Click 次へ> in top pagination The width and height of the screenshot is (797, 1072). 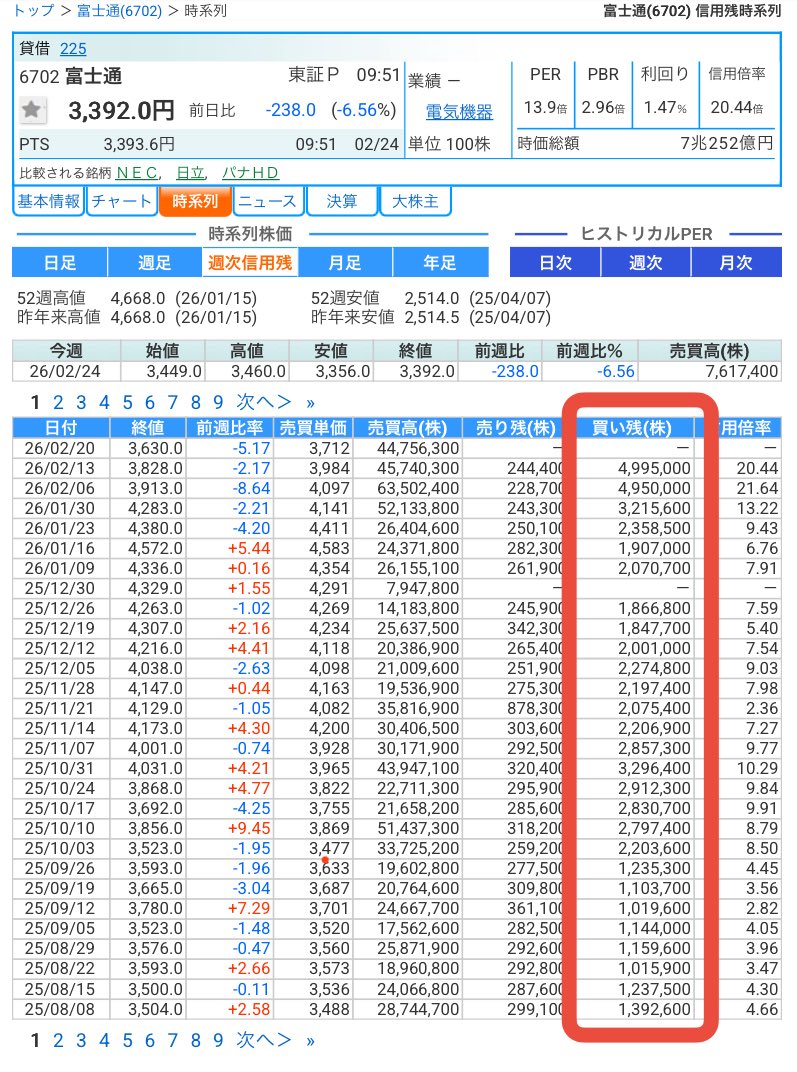point(264,402)
